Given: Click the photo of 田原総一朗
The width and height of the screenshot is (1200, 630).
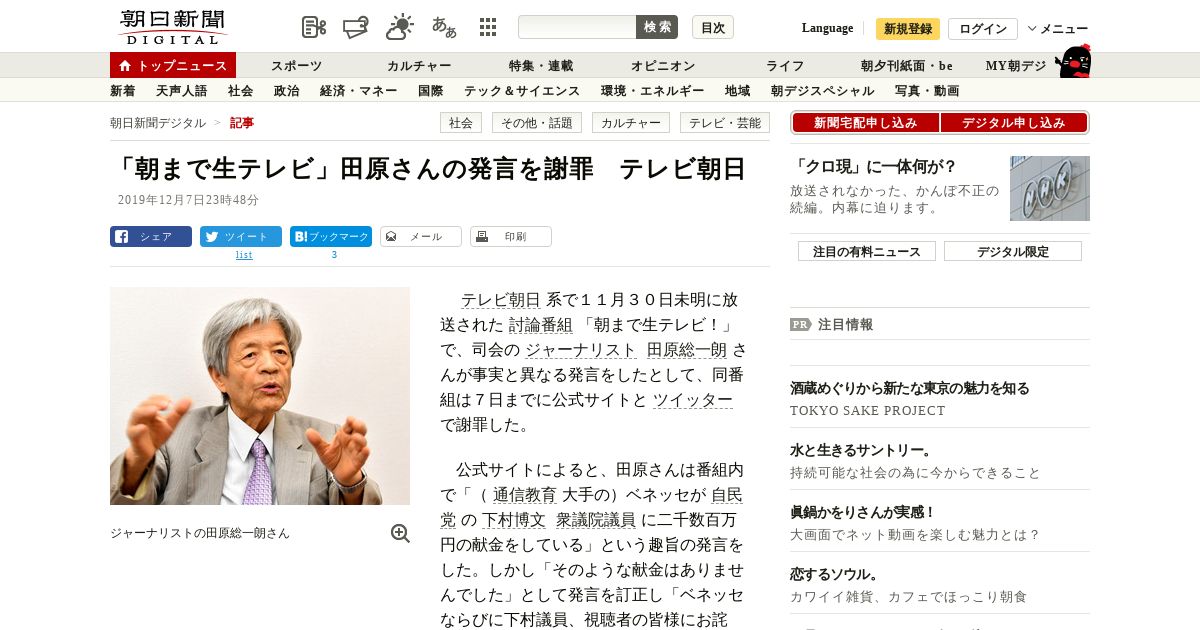Looking at the screenshot, I should point(260,396).
